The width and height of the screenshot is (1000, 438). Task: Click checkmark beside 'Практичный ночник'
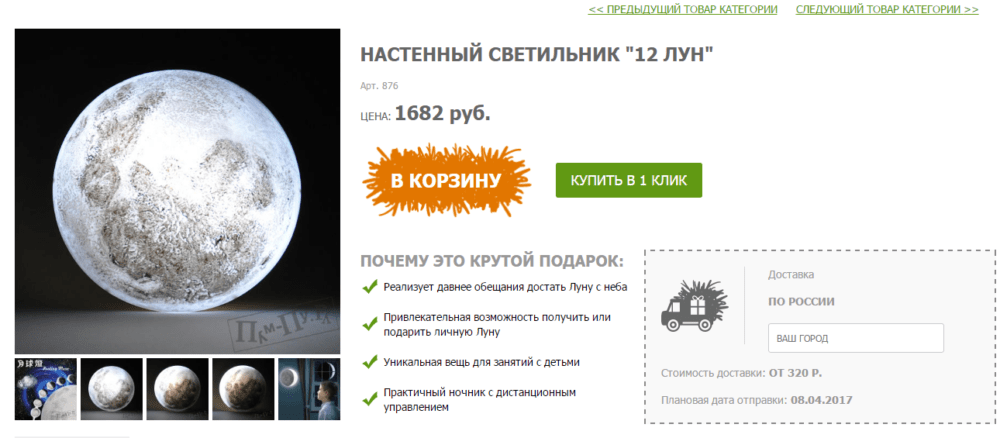coord(370,399)
